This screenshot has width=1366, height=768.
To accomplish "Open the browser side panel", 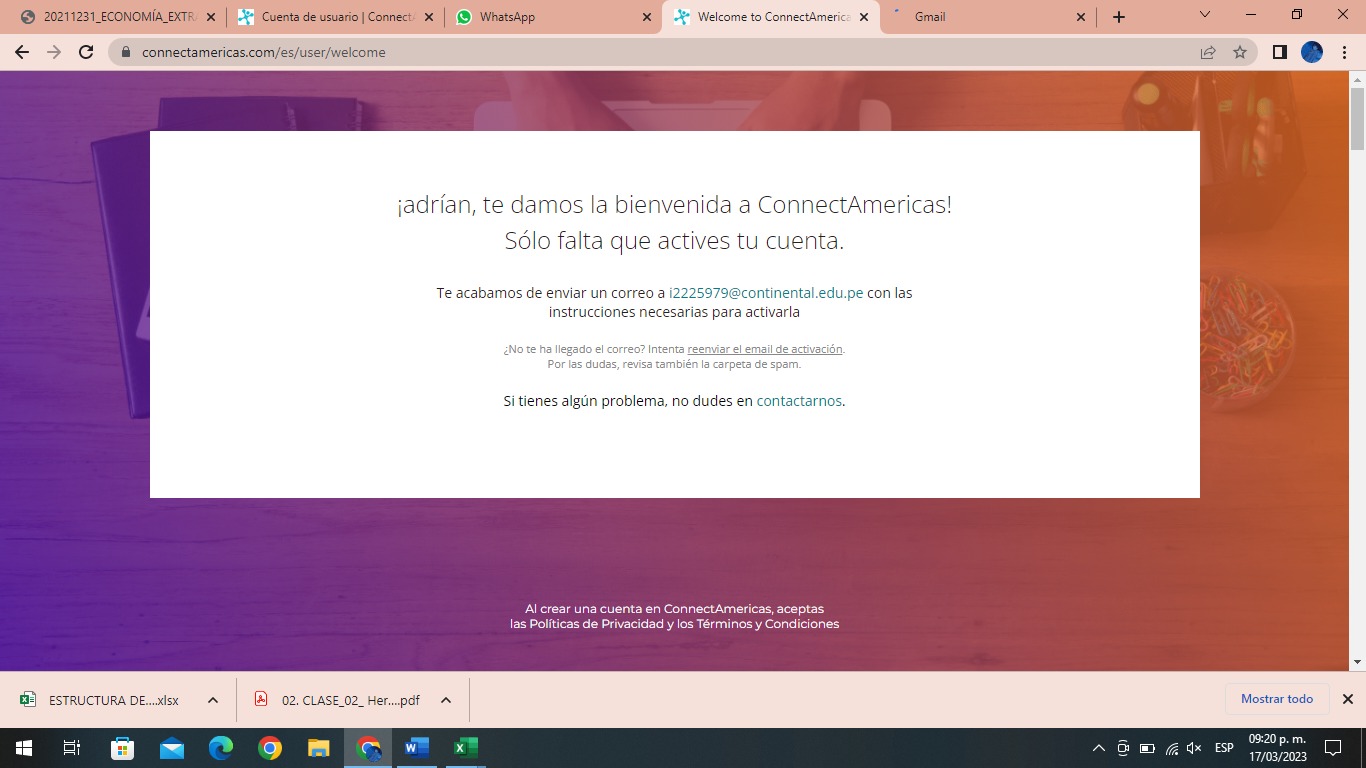I will click(1279, 52).
